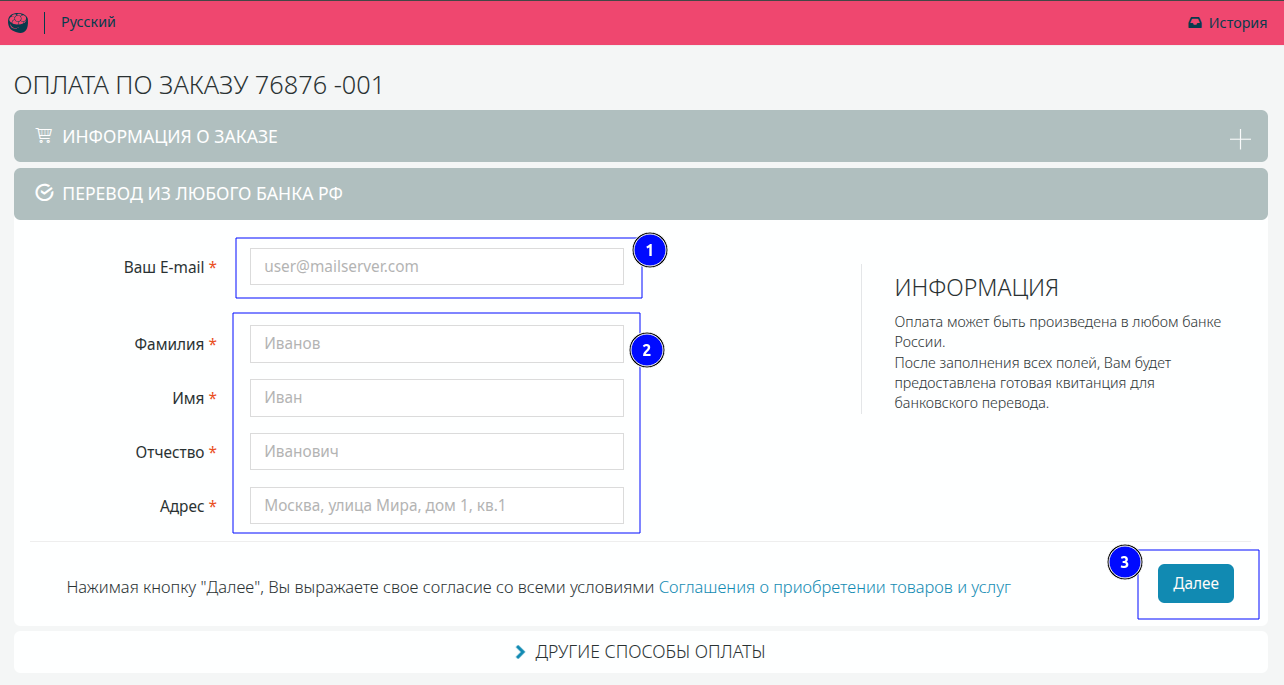Click the inbox icon beside История
The width and height of the screenshot is (1284, 685).
tap(1194, 23)
